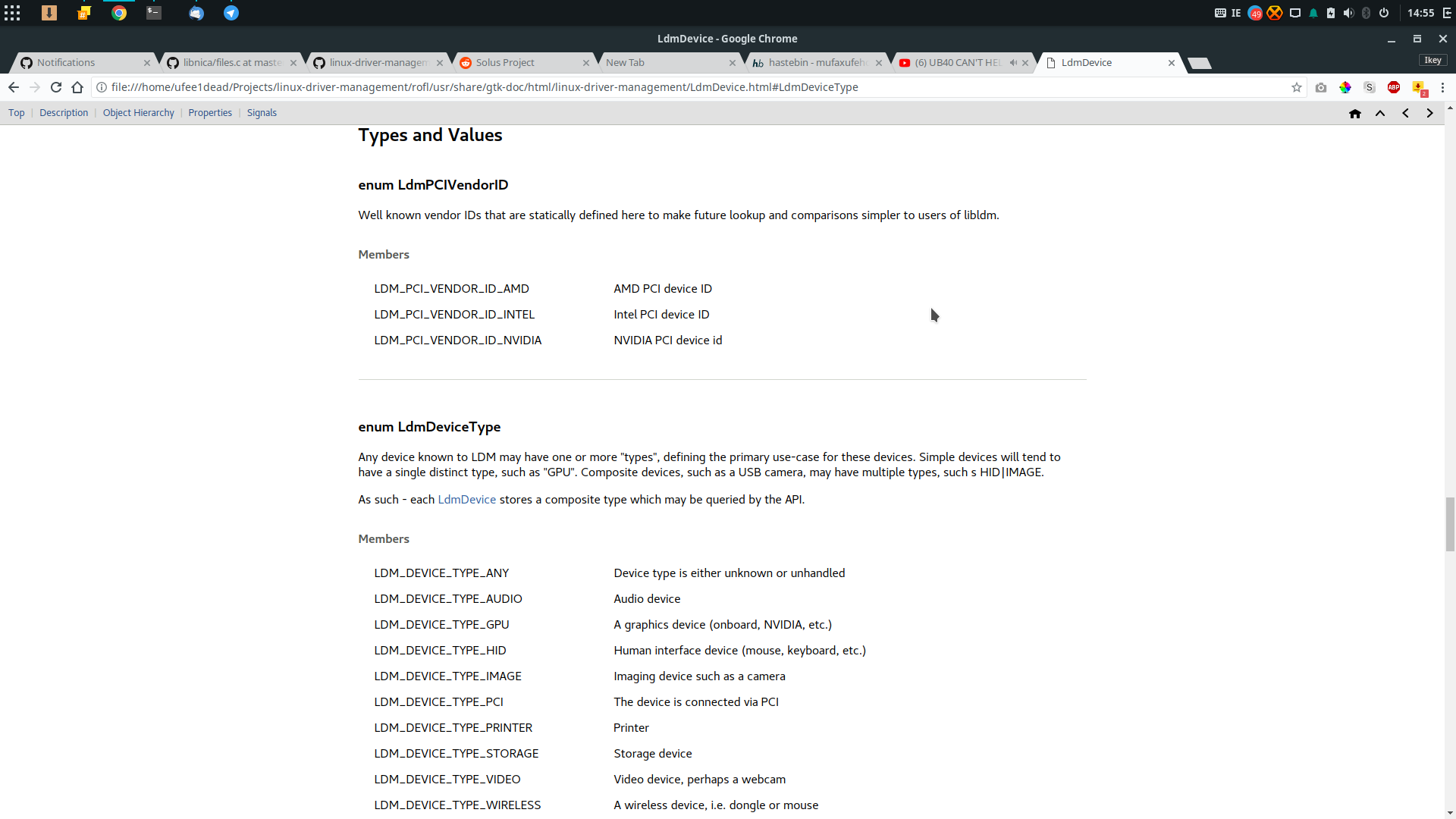Click the notification bell tray icon

coord(1313,13)
